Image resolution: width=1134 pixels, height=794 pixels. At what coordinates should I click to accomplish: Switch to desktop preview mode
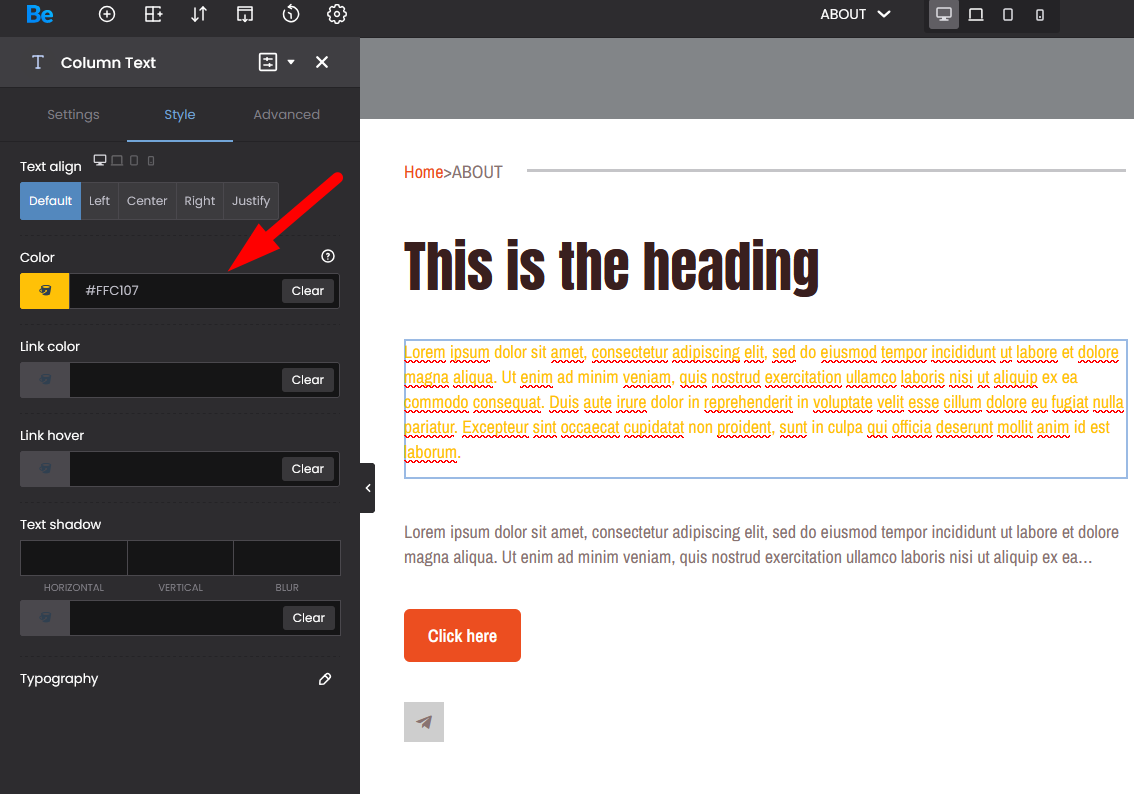(944, 14)
